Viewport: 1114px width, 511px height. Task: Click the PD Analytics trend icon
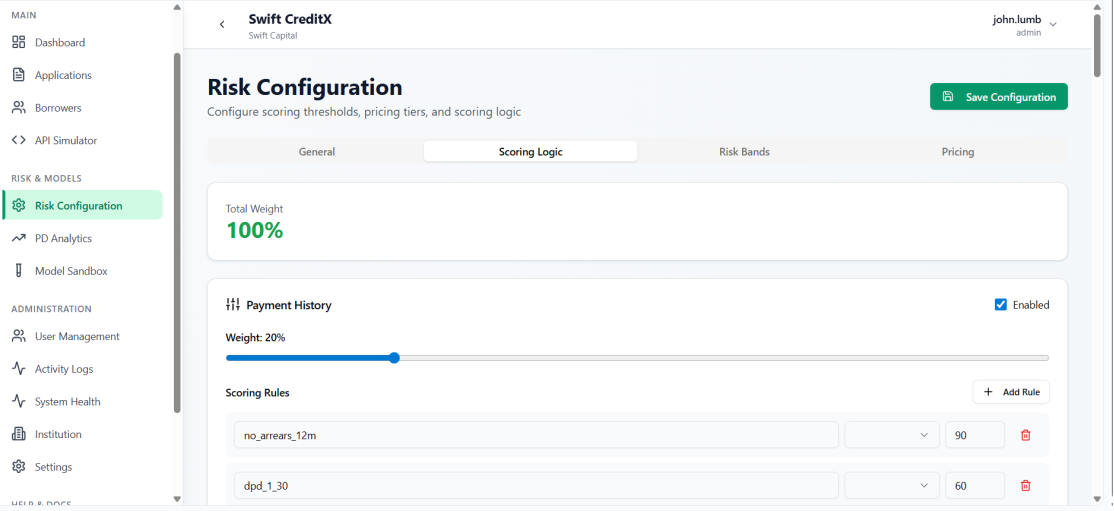(x=19, y=238)
